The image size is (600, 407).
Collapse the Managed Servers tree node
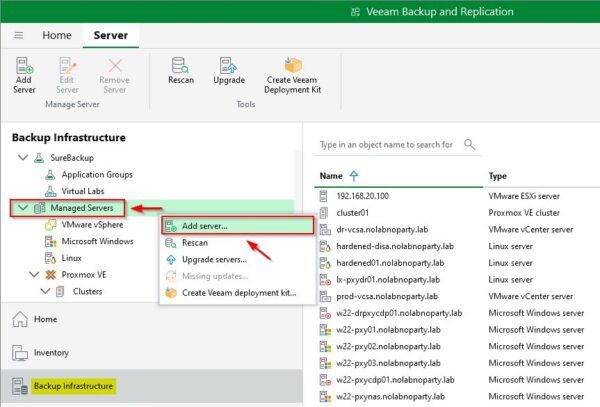(x=23, y=207)
